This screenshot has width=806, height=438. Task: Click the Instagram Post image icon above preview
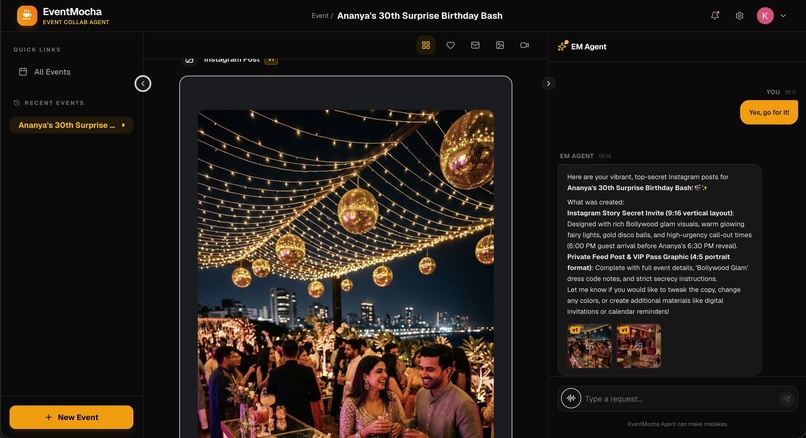(189, 60)
